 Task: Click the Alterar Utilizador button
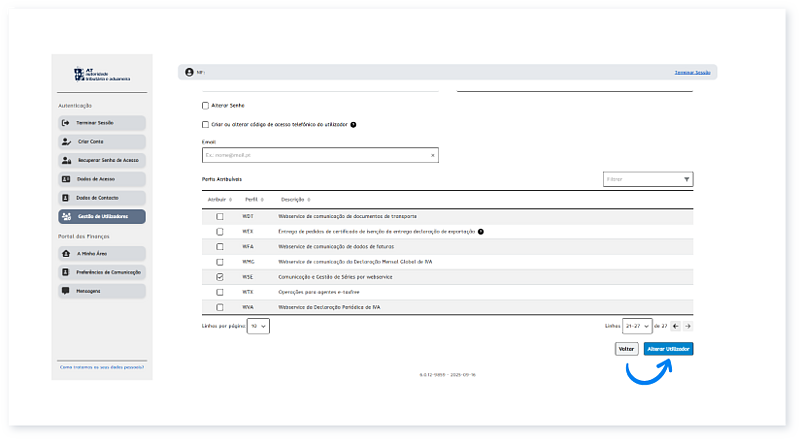668,349
